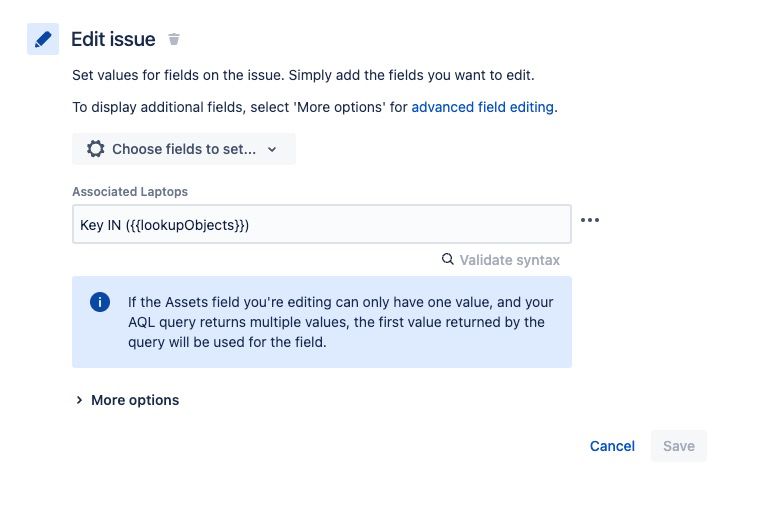Open the 'Choose fields to set...' dropdown
Screen dimensions: 759x516
pyautogui.click(x=184, y=149)
